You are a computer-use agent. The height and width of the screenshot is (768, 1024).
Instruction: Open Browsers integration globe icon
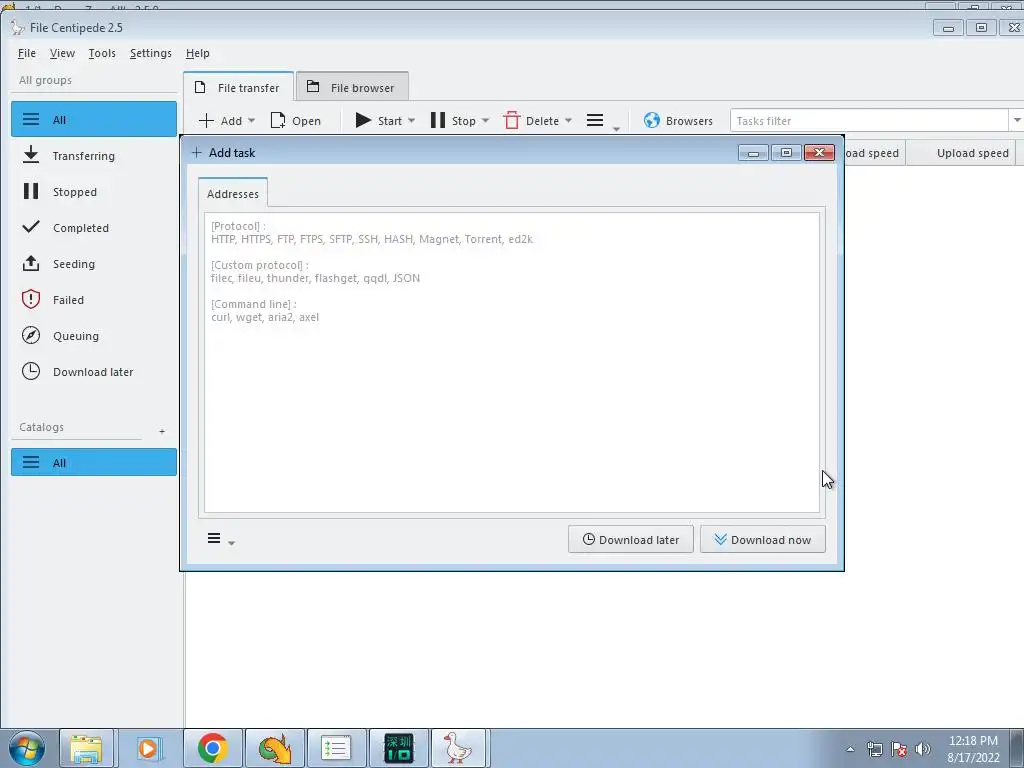click(x=652, y=120)
